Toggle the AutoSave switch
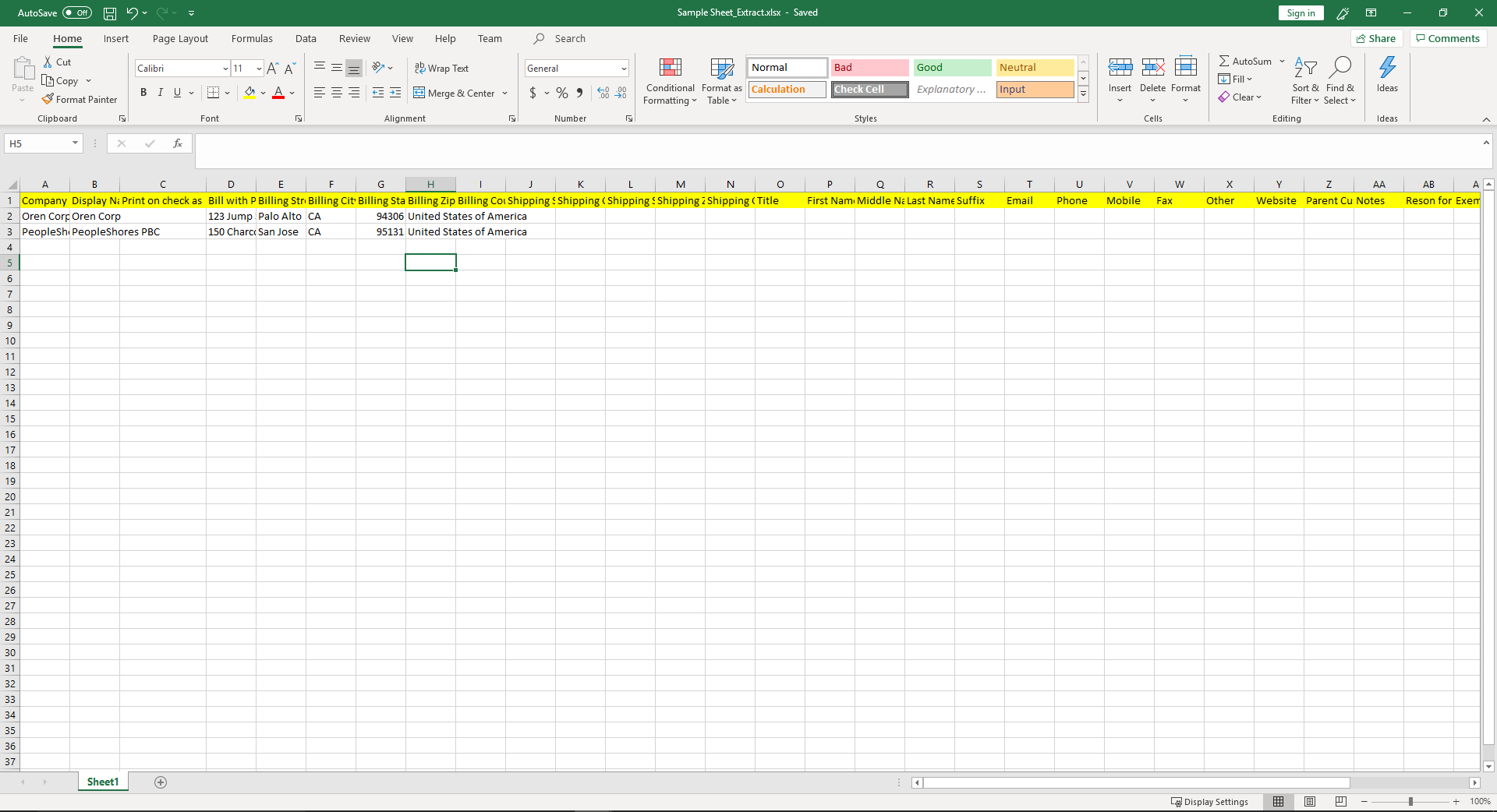Image resolution: width=1497 pixels, height=812 pixels. 76,12
